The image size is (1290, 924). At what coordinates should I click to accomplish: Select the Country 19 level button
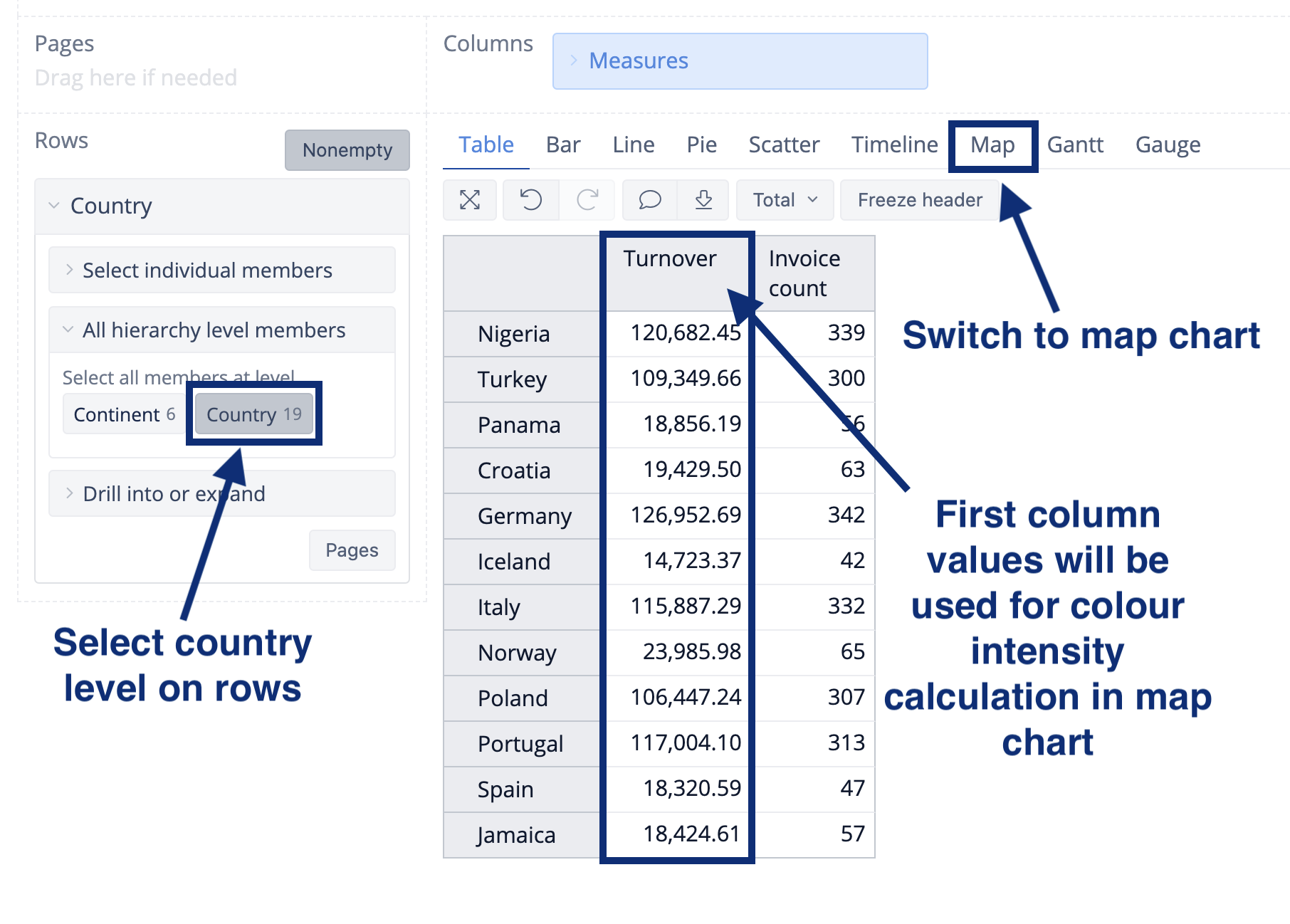[254, 414]
